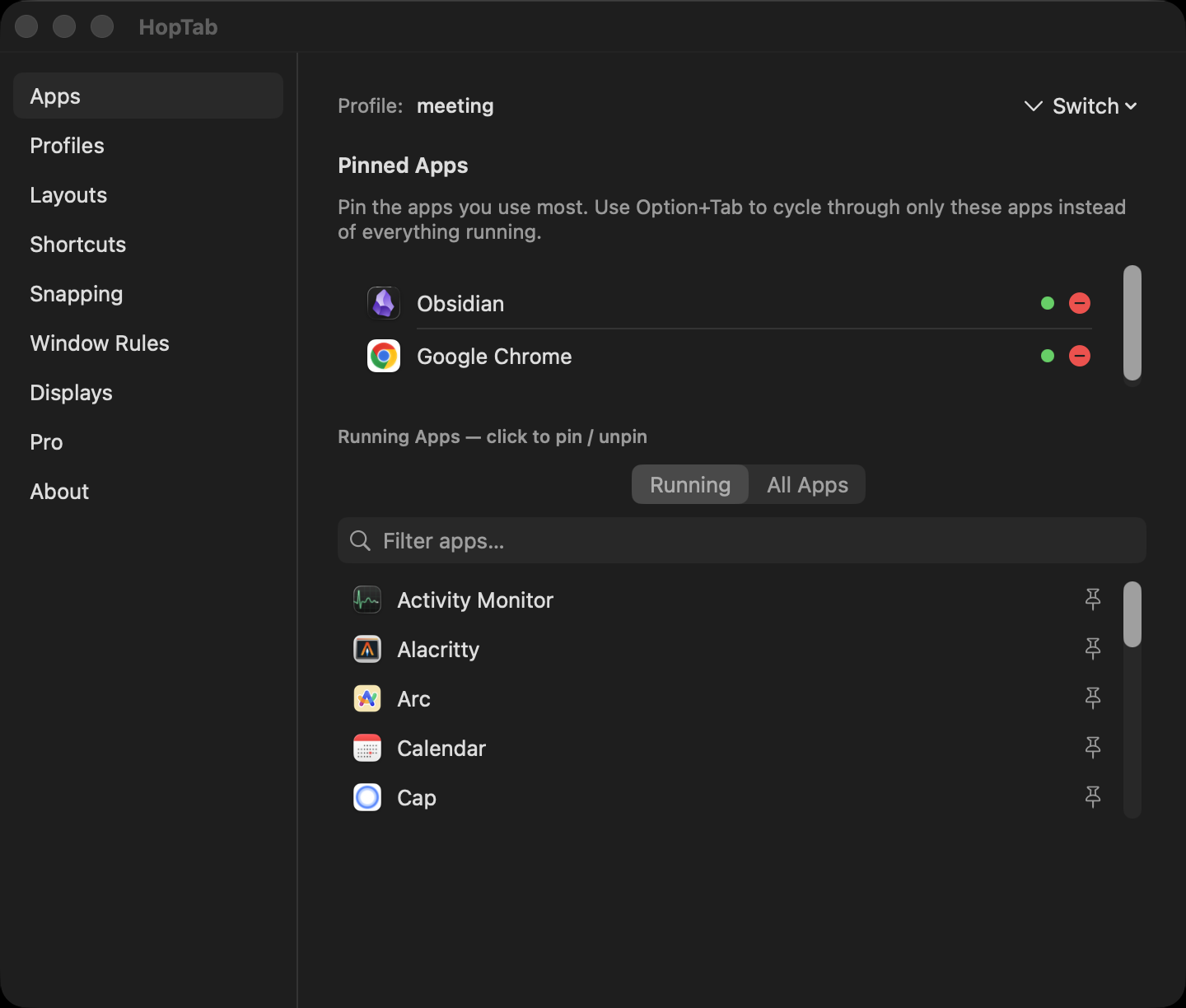Screen dimensions: 1186x1008
Task: Click the Filter apps search field
Action: pos(741,540)
